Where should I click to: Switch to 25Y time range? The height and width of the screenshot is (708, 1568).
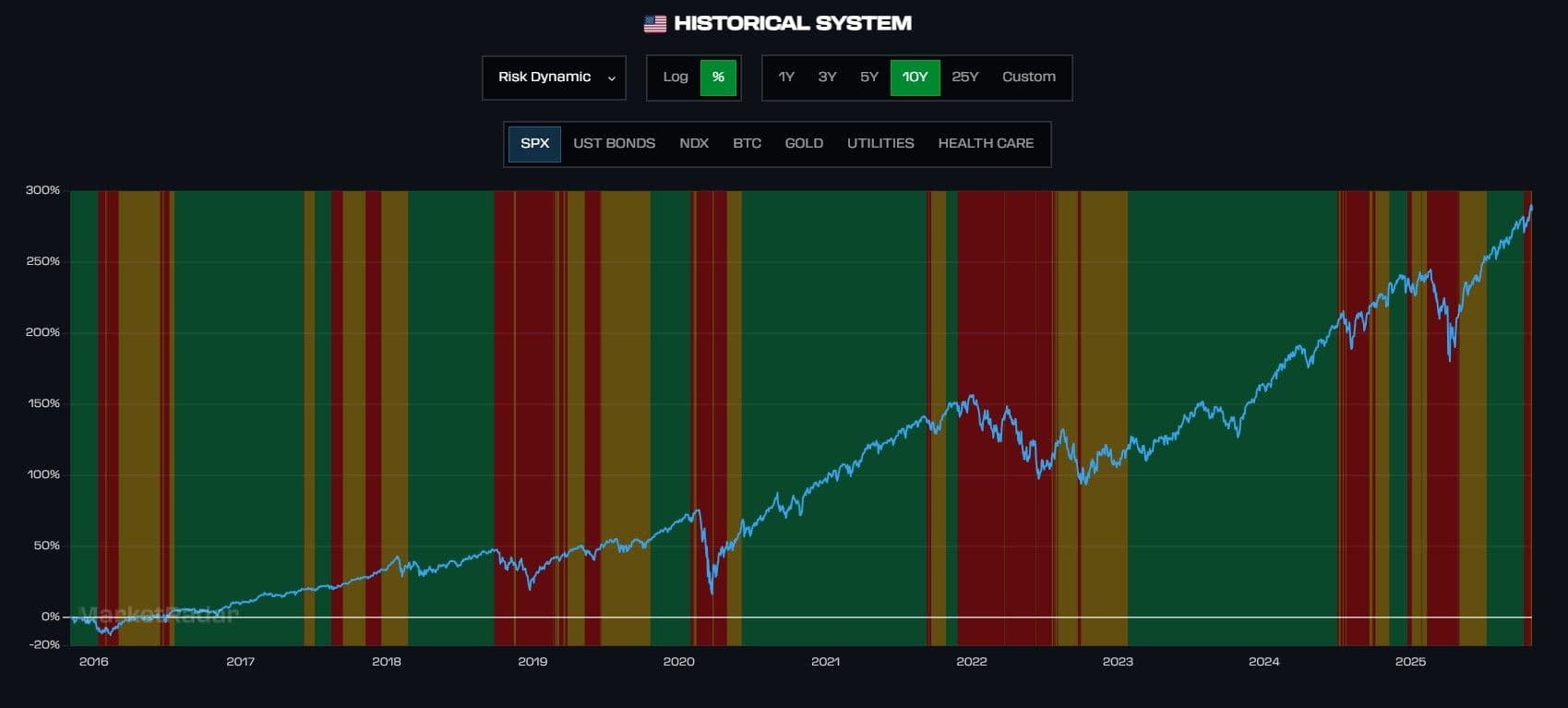tap(964, 78)
